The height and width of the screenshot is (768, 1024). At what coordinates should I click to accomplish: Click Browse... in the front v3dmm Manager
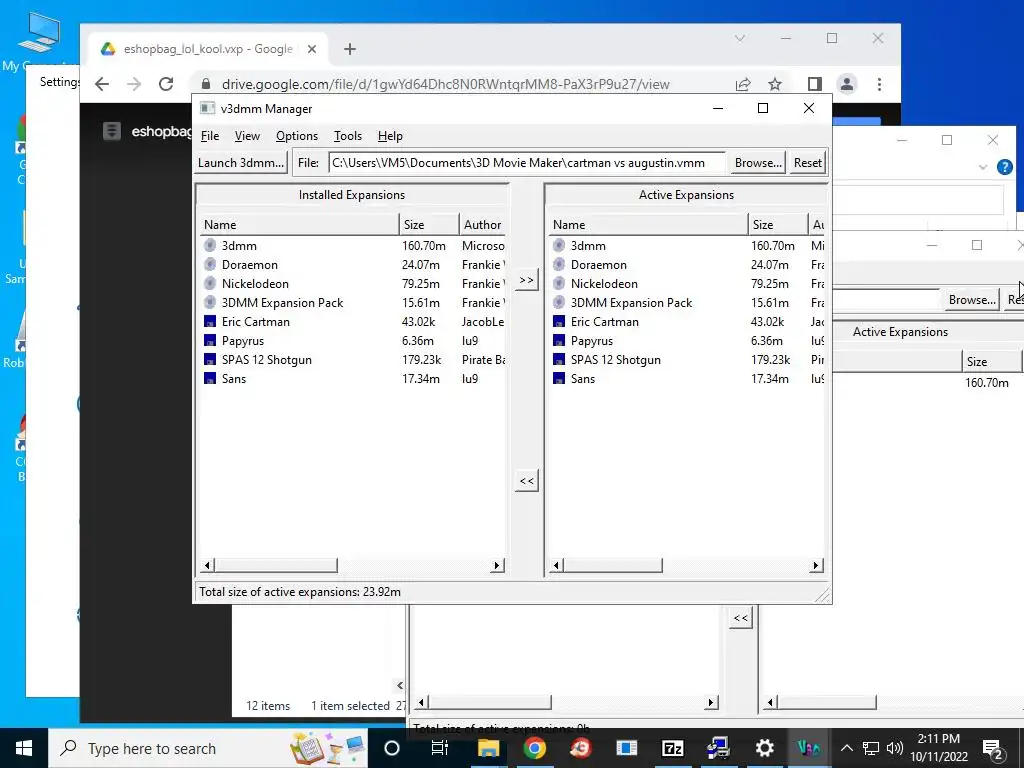coord(758,163)
